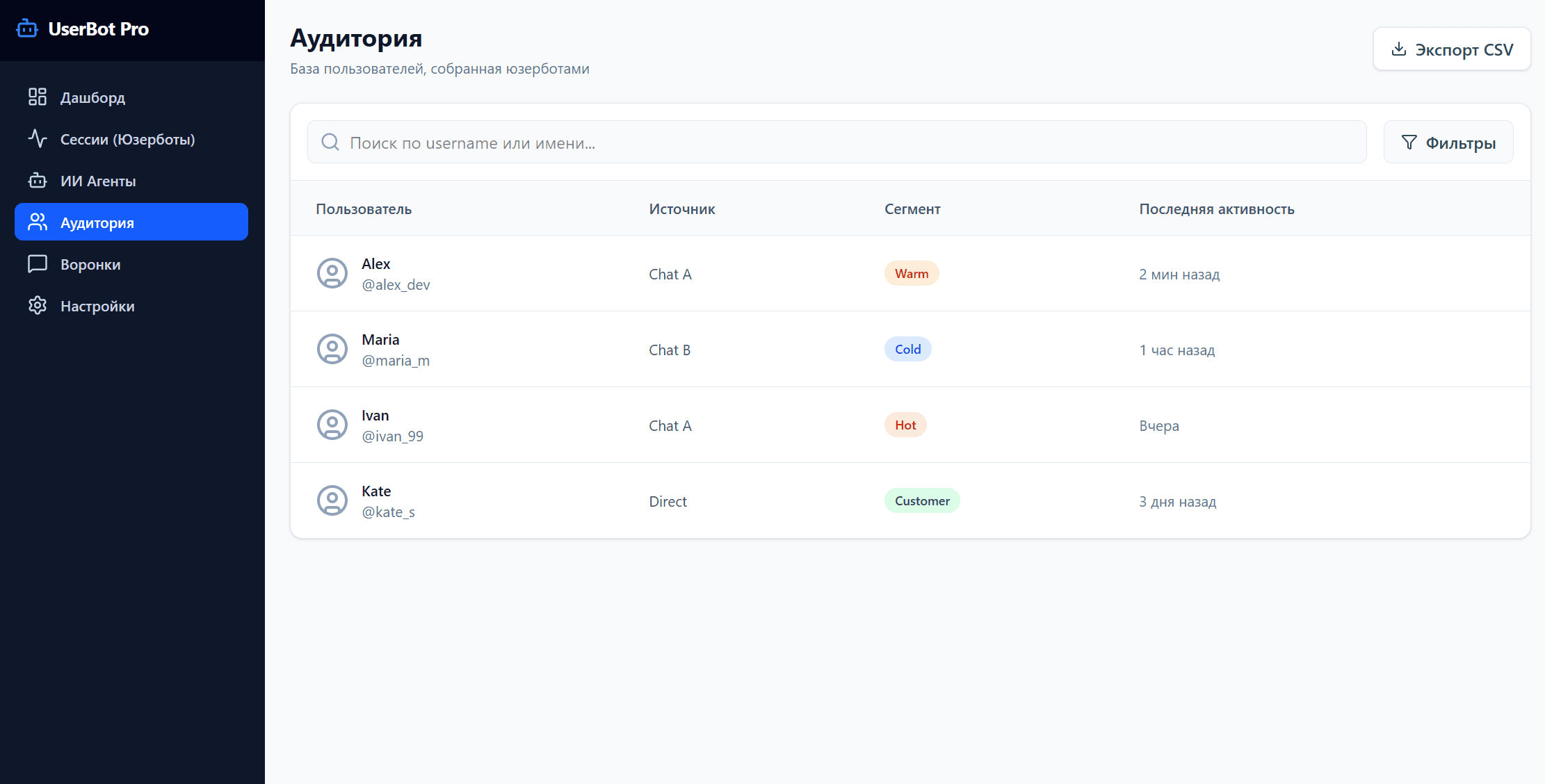Screen dimensions: 1545x784
Task: Click Kate's avatar icon
Action: click(x=332, y=500)
